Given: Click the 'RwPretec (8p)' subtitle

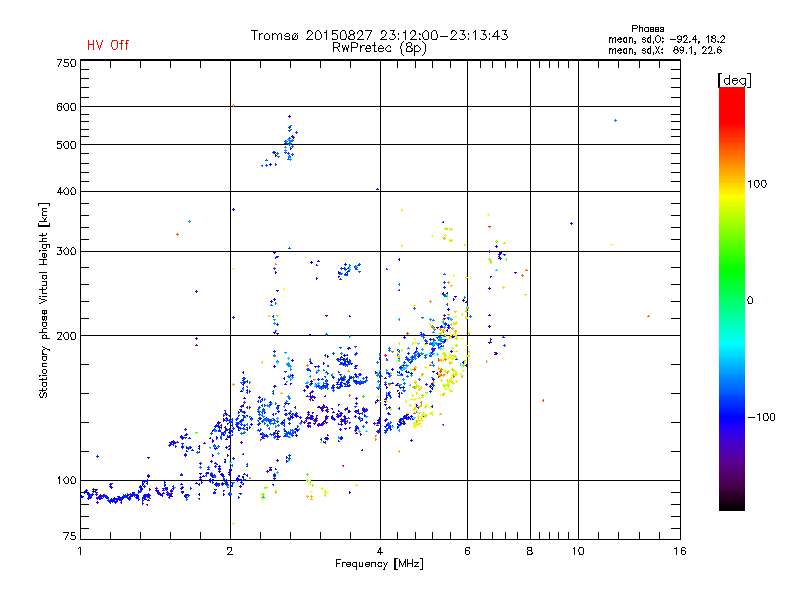Looking at the screenshot, I should tap(379, 48).
